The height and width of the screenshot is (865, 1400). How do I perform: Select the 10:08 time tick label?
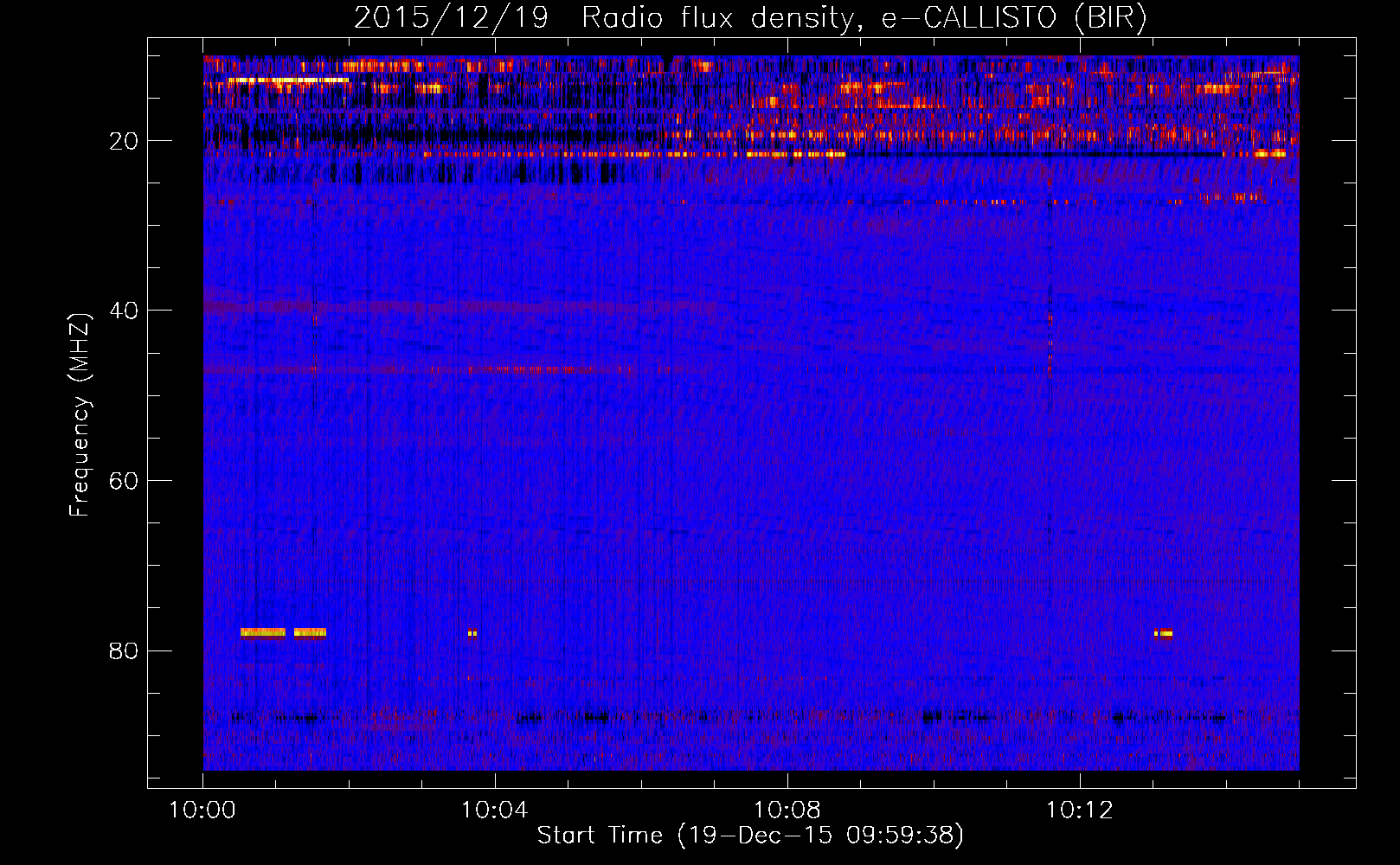787,811
